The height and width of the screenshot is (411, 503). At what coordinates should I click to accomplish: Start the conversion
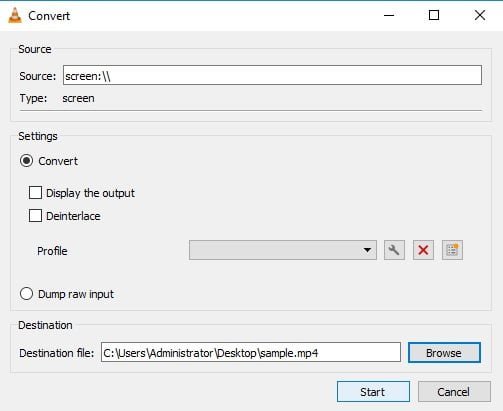coord(373,392)
